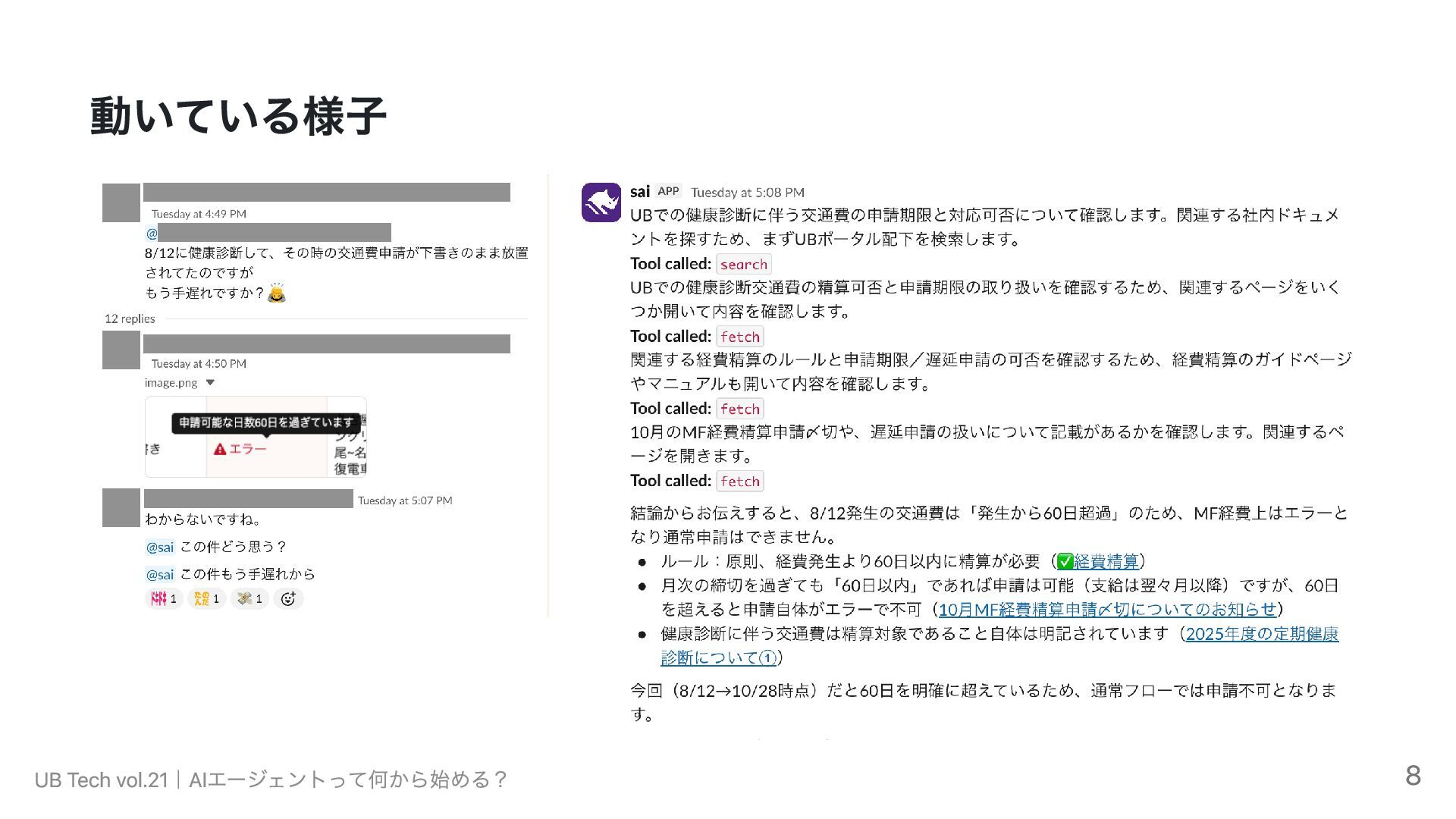
Task: Click the red エラー warning triangle icon
Action: coord(220,449)
